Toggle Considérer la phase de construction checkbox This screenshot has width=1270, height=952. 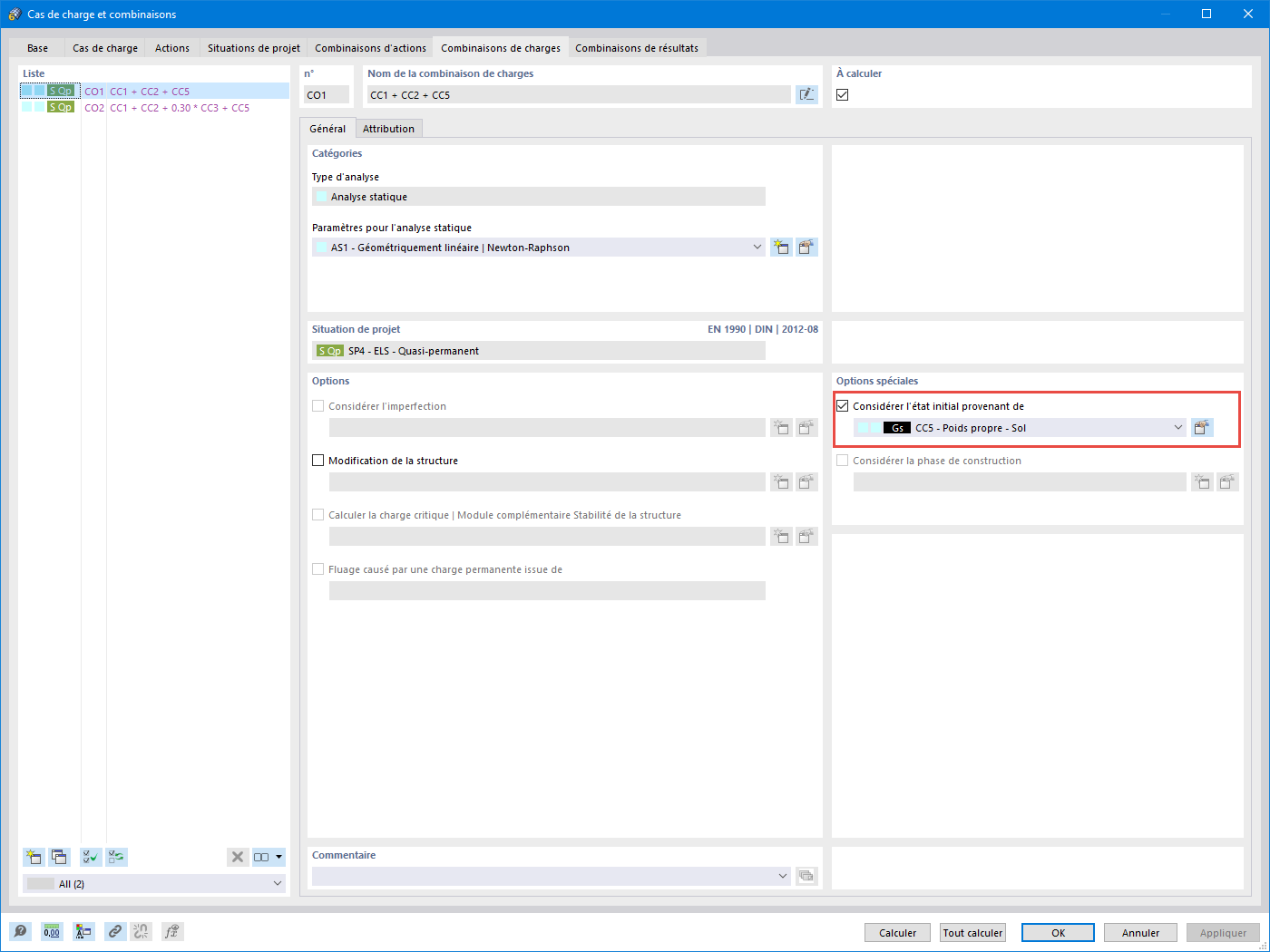point(843,461)
